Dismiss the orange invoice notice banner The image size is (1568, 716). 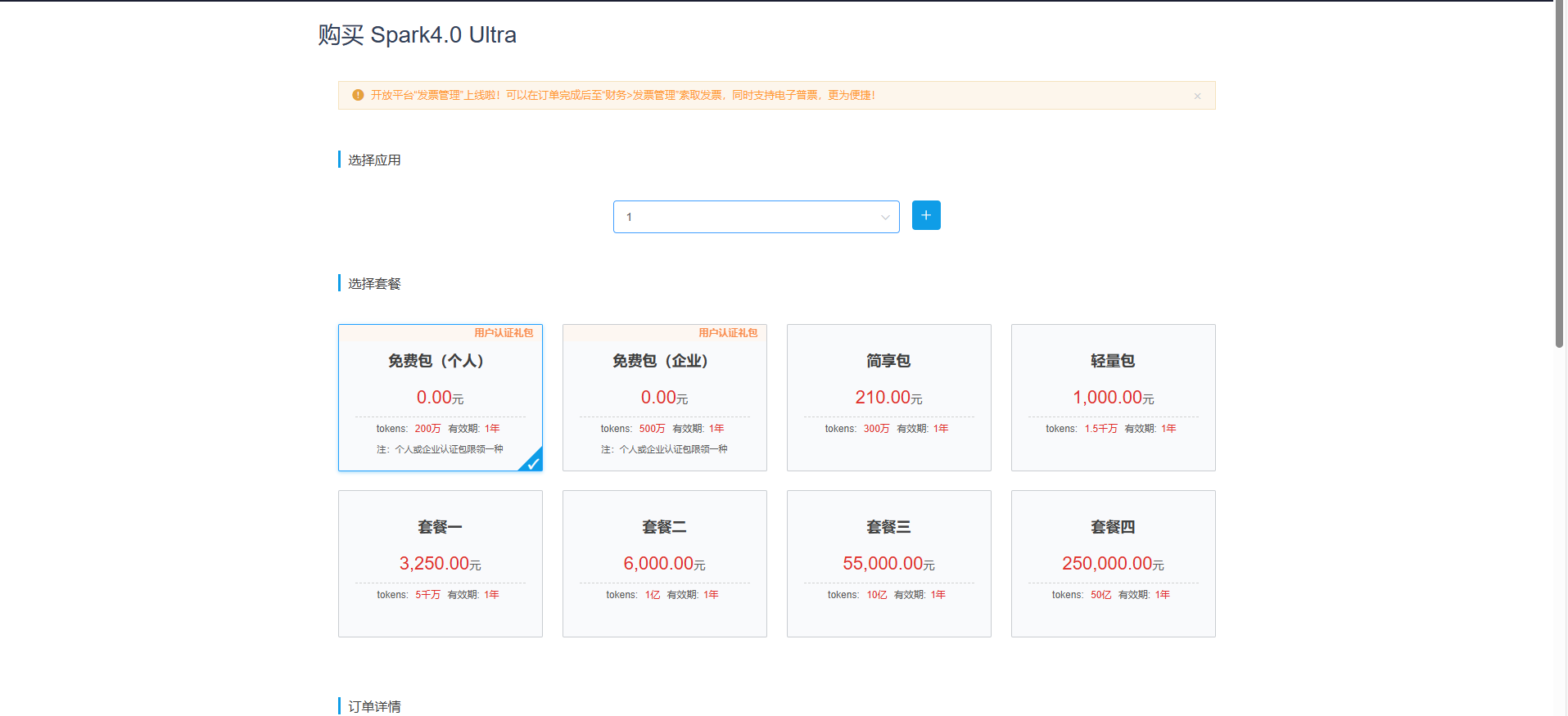click(1196, 97)
